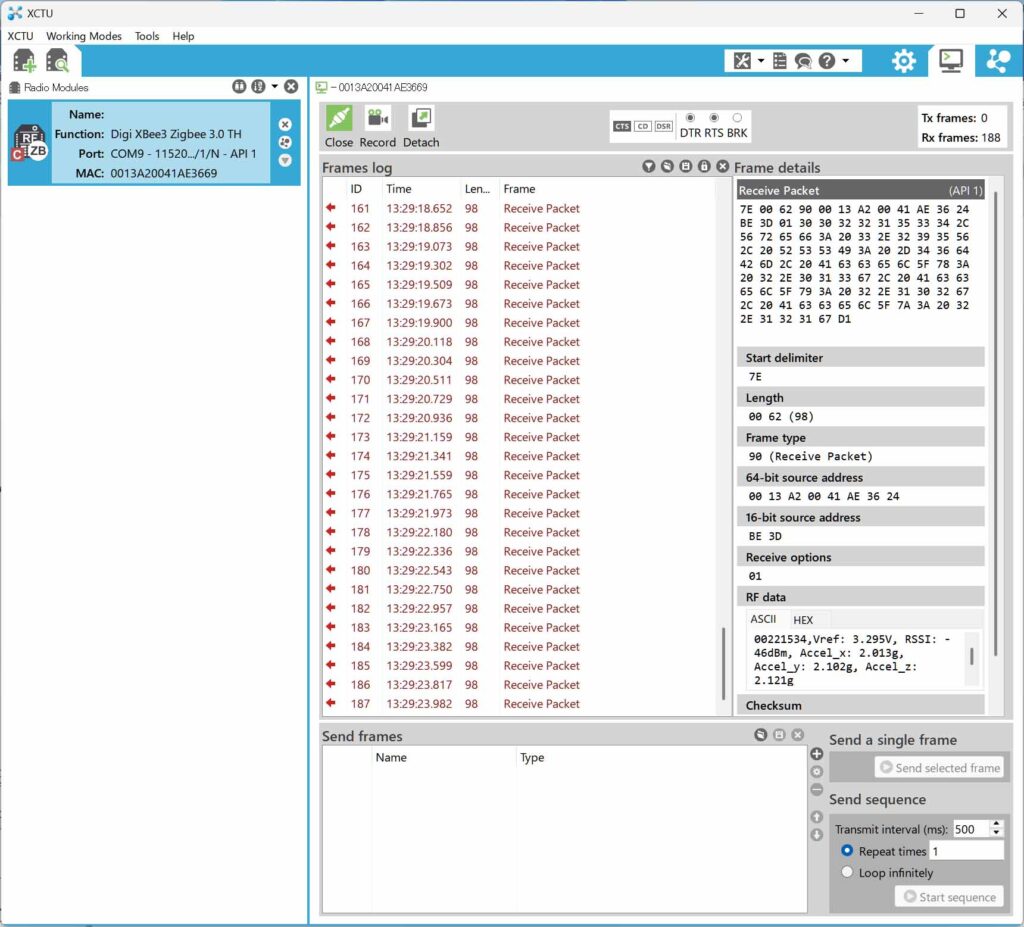Click Start sequence button
Image resolution: width=1024 pixels, height=927 pixels.
coord(949,897)
